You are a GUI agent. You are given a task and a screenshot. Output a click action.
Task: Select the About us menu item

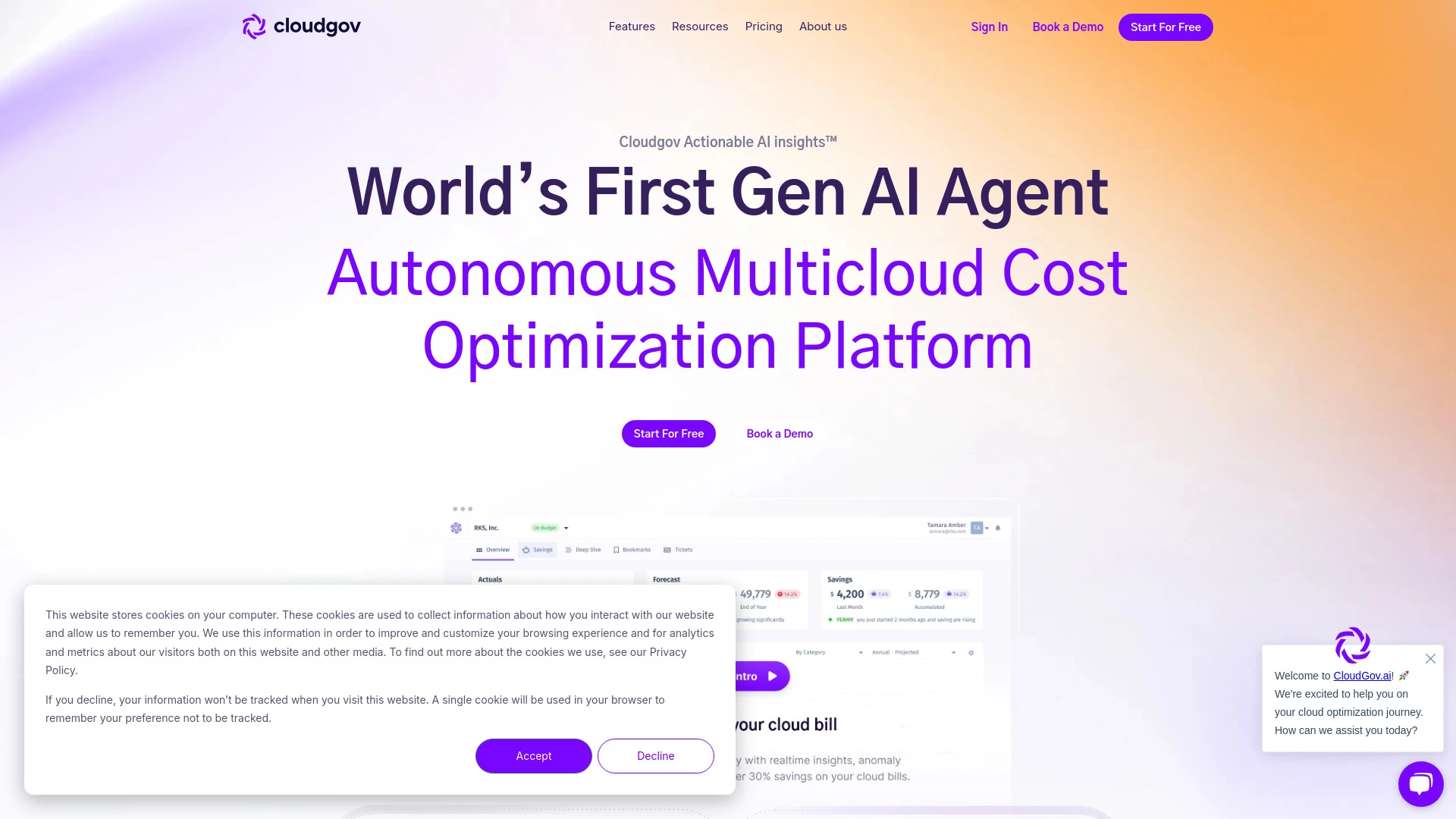(823, 26)
